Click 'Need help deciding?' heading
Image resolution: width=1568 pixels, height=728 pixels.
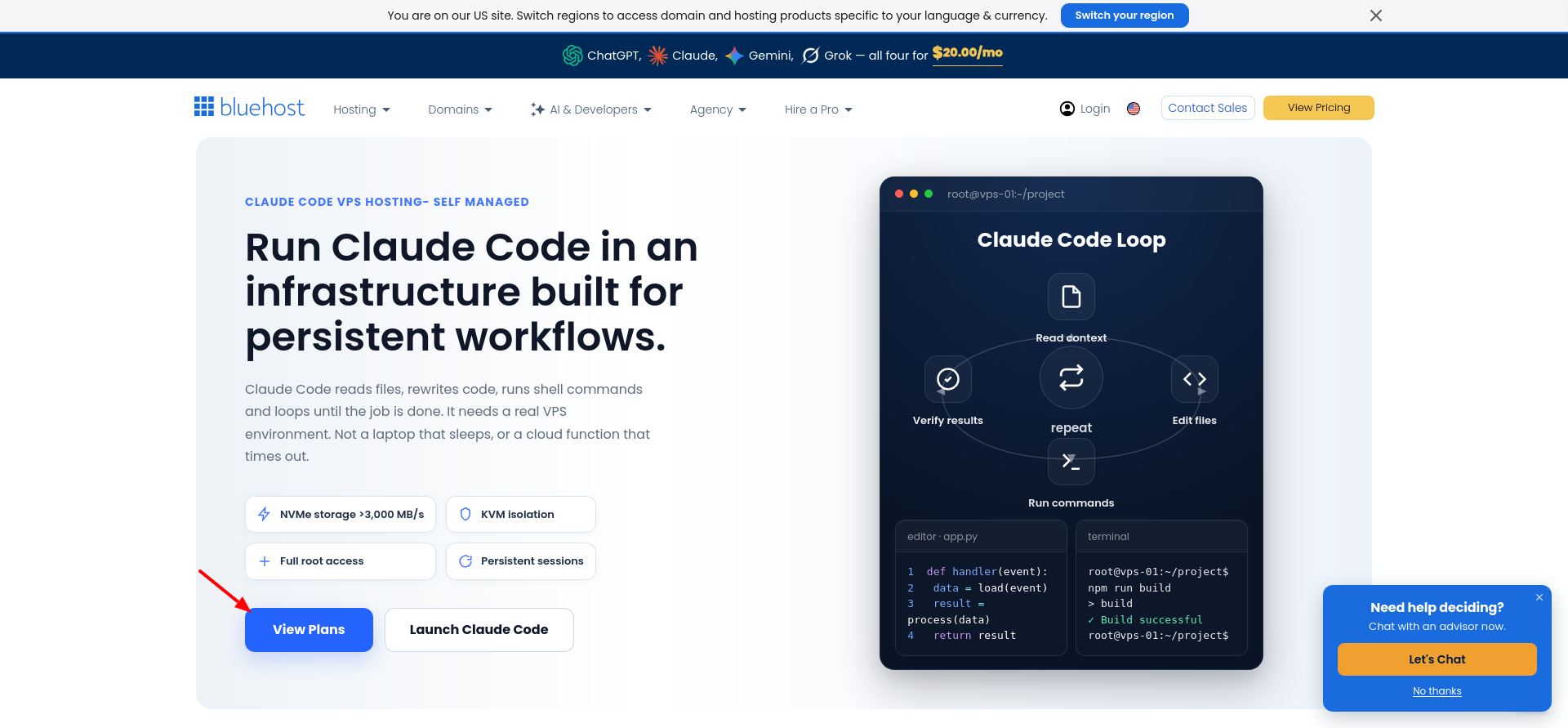pos(1437,608)
